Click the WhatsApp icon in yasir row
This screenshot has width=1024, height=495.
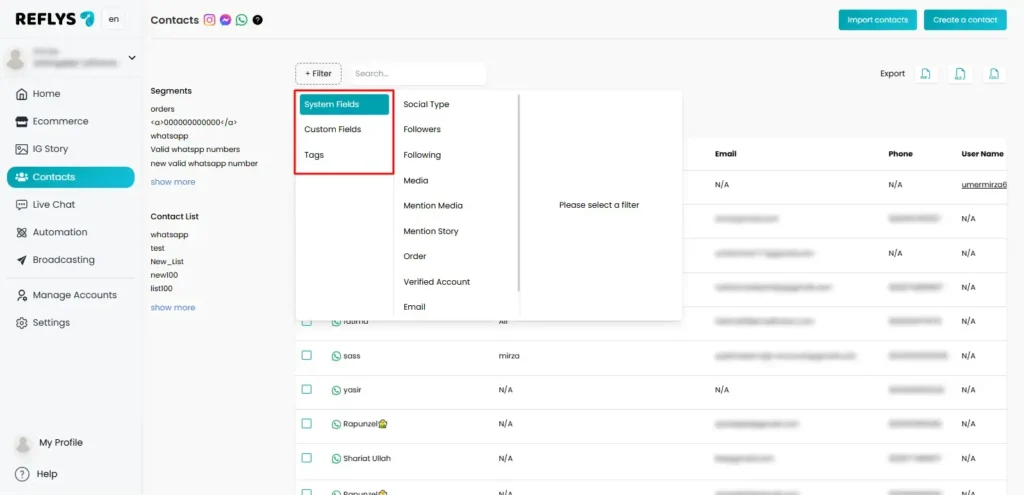(336, 390)
